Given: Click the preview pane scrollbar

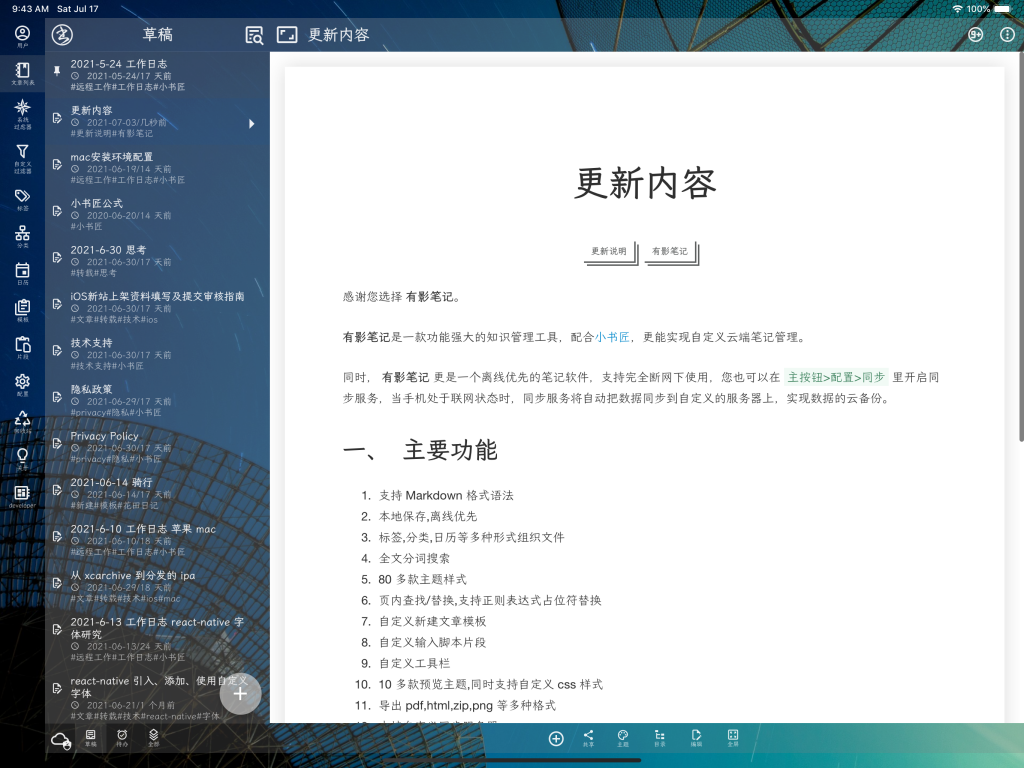Looking at the screenshot, I should 1021,248.
